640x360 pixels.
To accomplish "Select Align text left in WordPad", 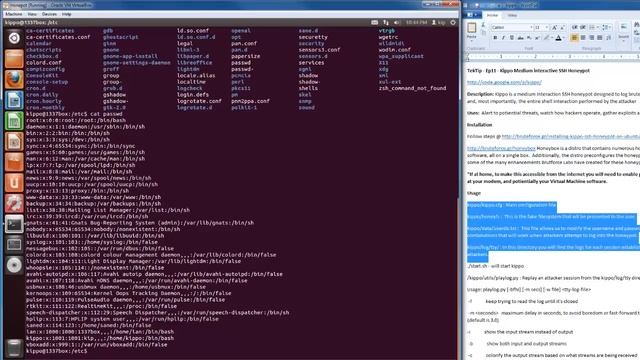I will (x=574, y=38).
